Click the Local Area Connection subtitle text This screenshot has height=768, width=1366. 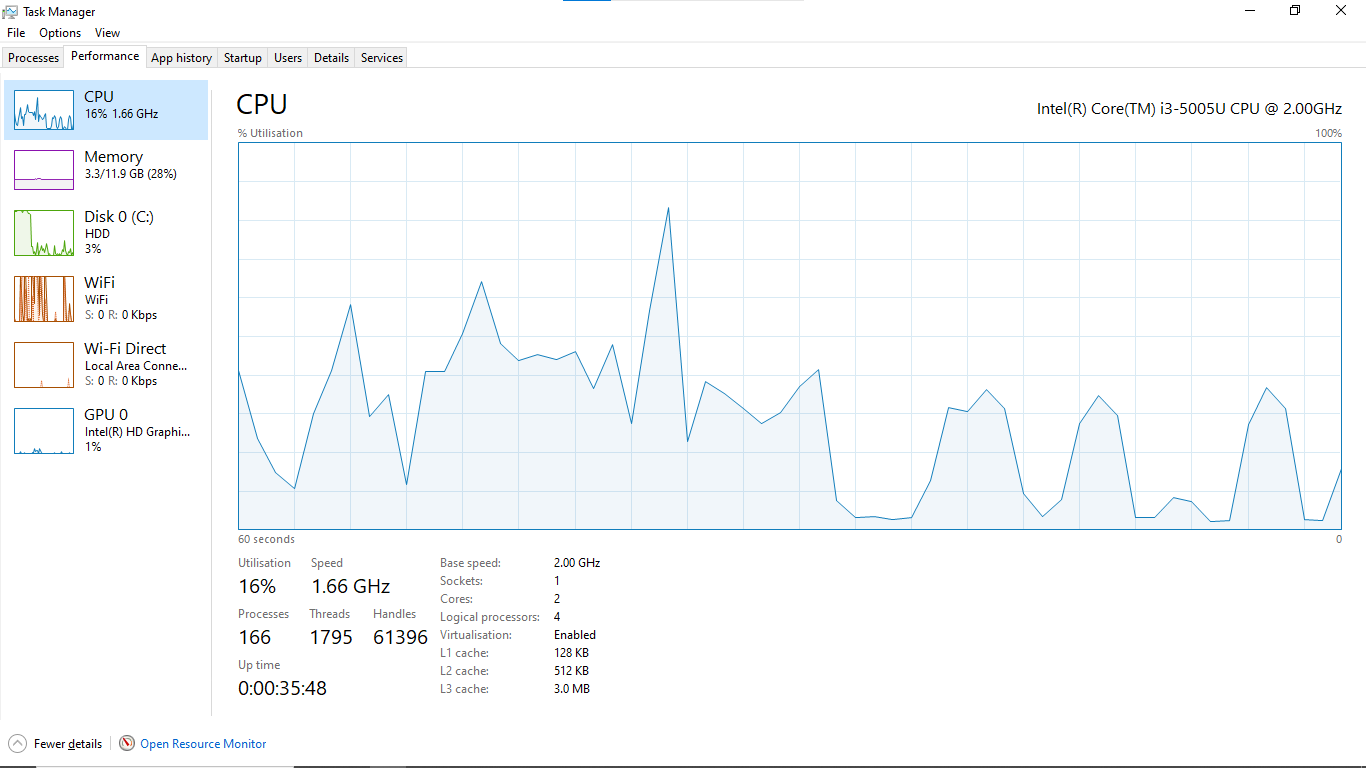click(136, 366)
